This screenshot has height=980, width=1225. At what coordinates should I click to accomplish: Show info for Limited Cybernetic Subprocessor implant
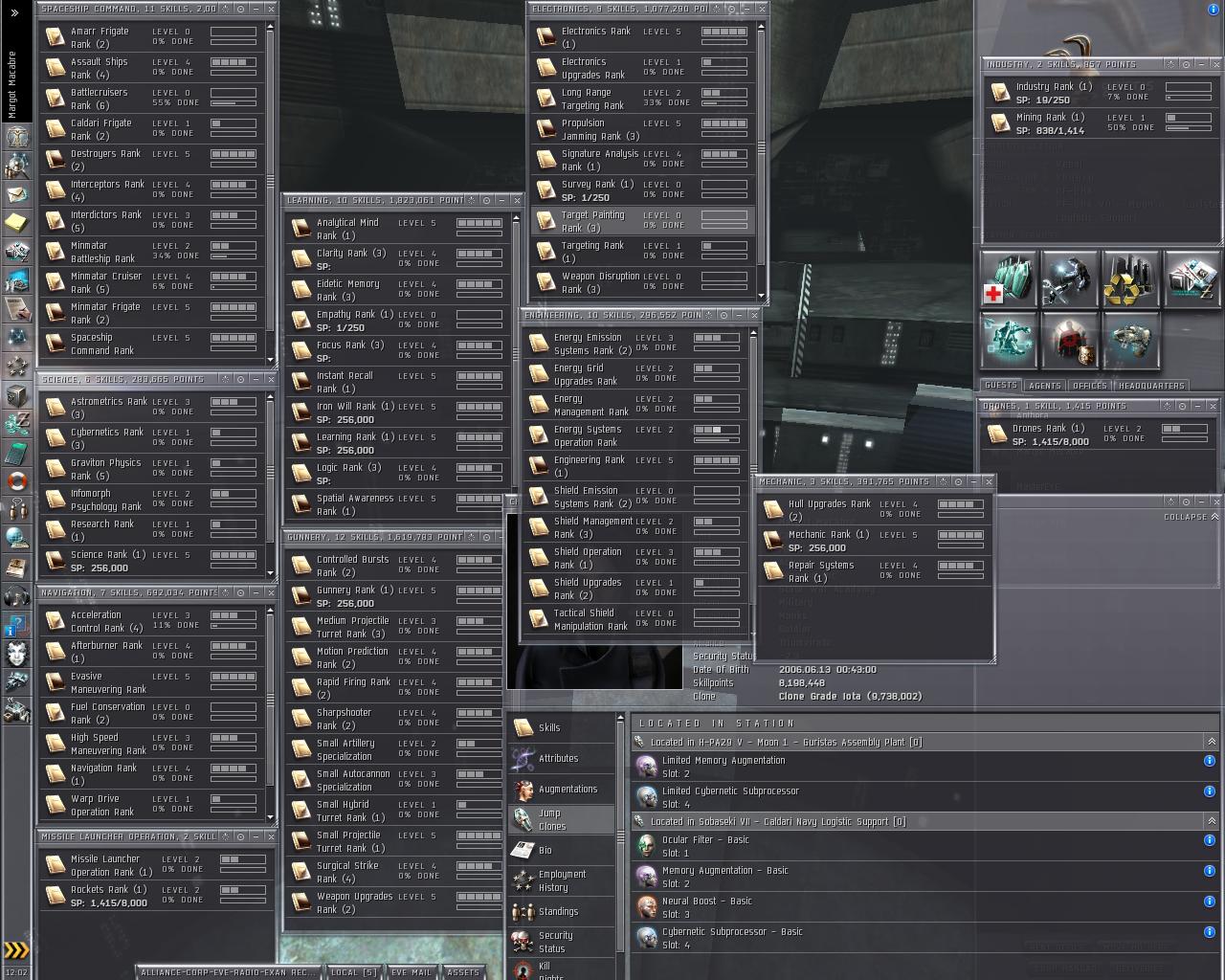click(x=1210, y=791)
